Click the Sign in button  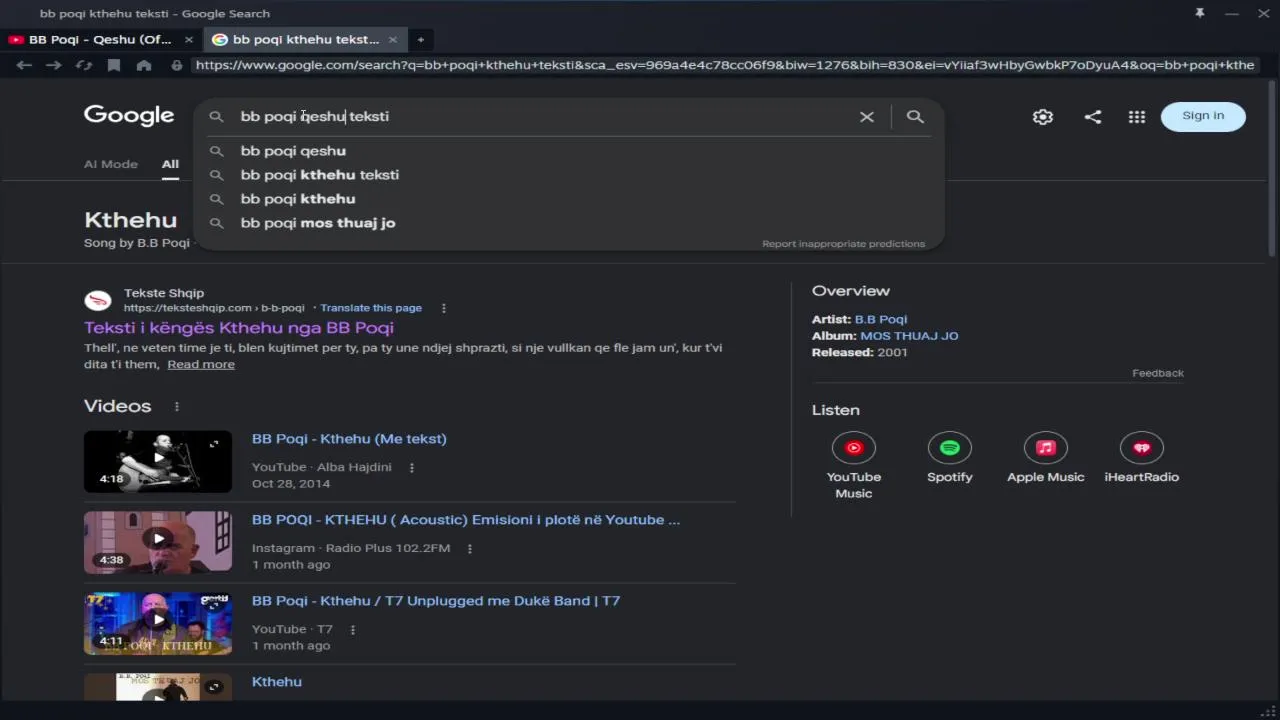[1203, 116]
